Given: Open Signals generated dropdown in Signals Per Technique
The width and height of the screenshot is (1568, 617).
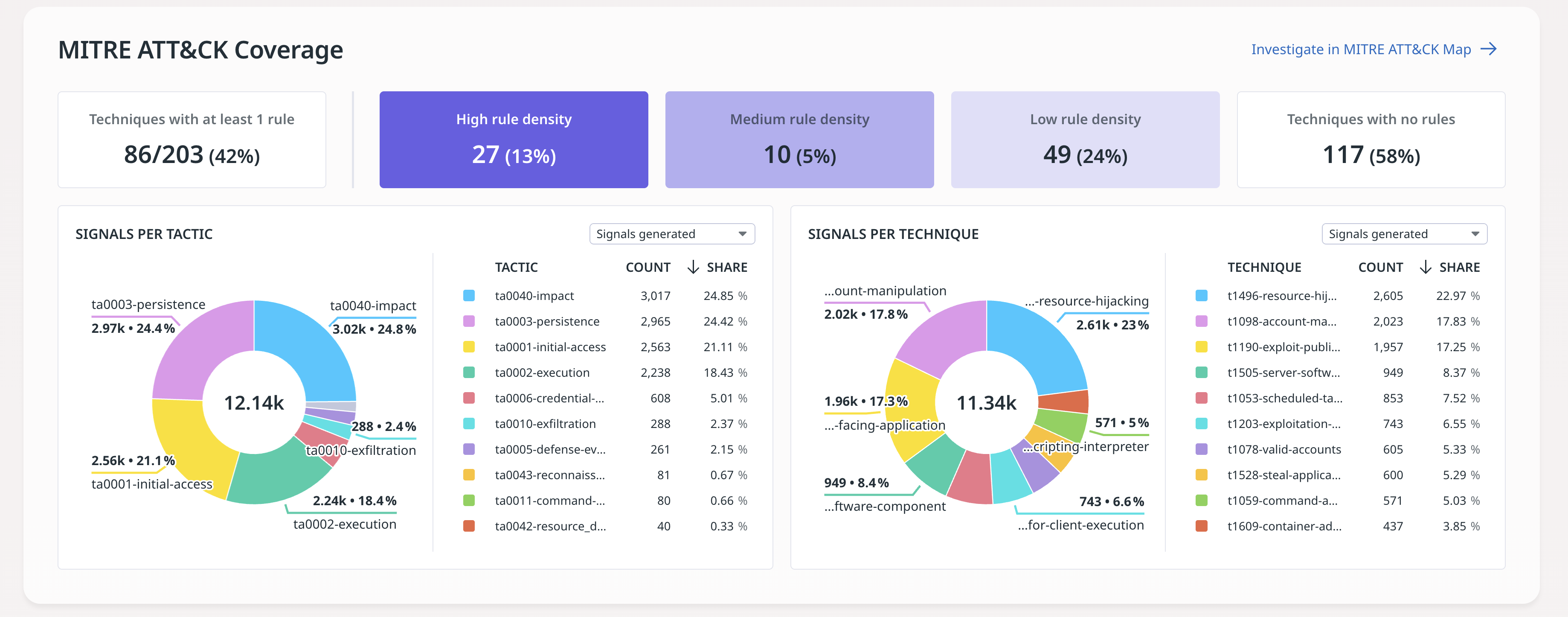Looking at the screenshot, I should [x=1404, y=234].
